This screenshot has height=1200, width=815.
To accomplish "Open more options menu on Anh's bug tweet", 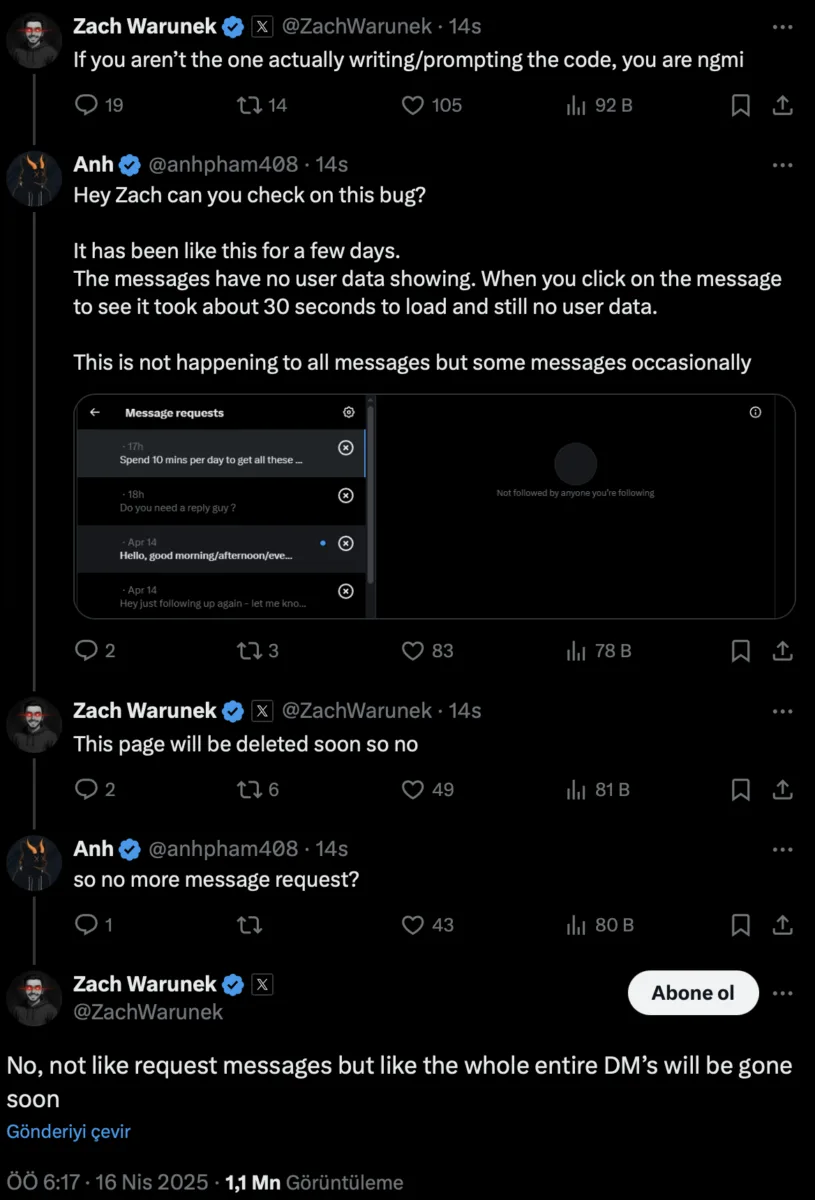I will [783, 165].
